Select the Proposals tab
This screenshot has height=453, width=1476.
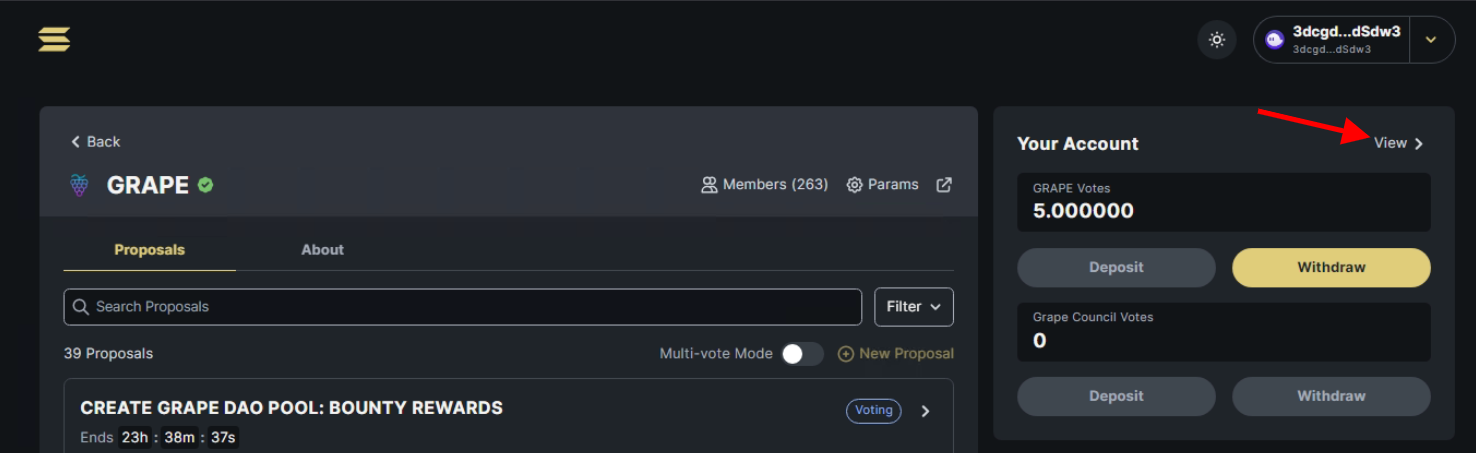(x=149, y=250)
